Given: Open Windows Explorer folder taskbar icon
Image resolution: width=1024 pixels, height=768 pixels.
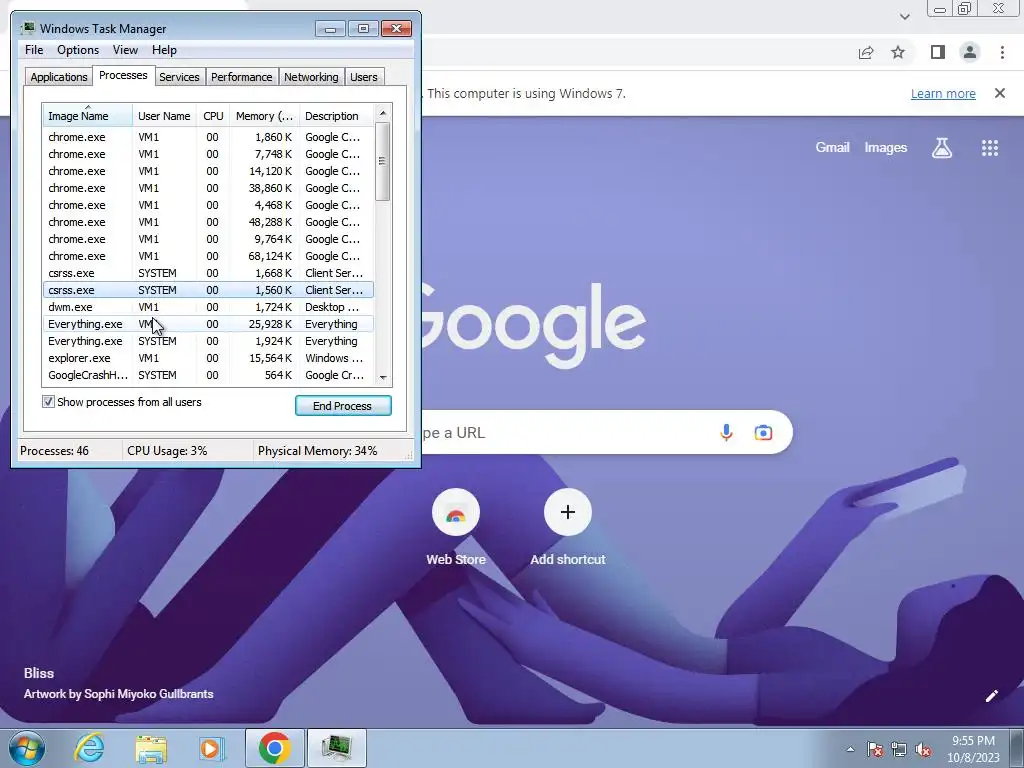Looking at the screenshot, I should [151, 748].
